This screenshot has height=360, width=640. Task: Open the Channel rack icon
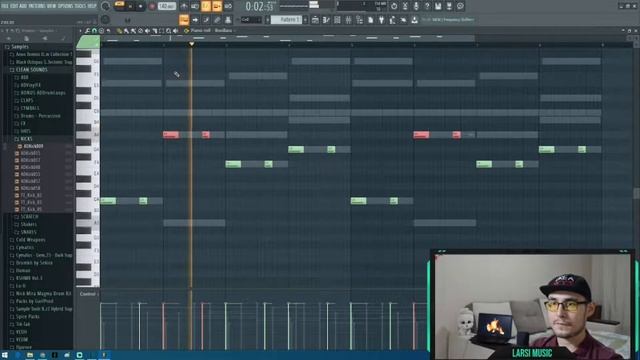click(x=337, y=20)
